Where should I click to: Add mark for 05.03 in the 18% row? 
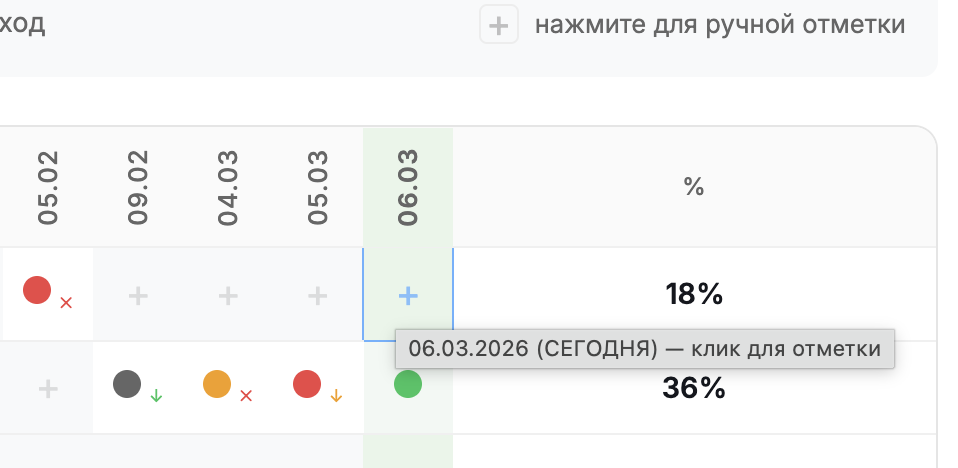317,295
